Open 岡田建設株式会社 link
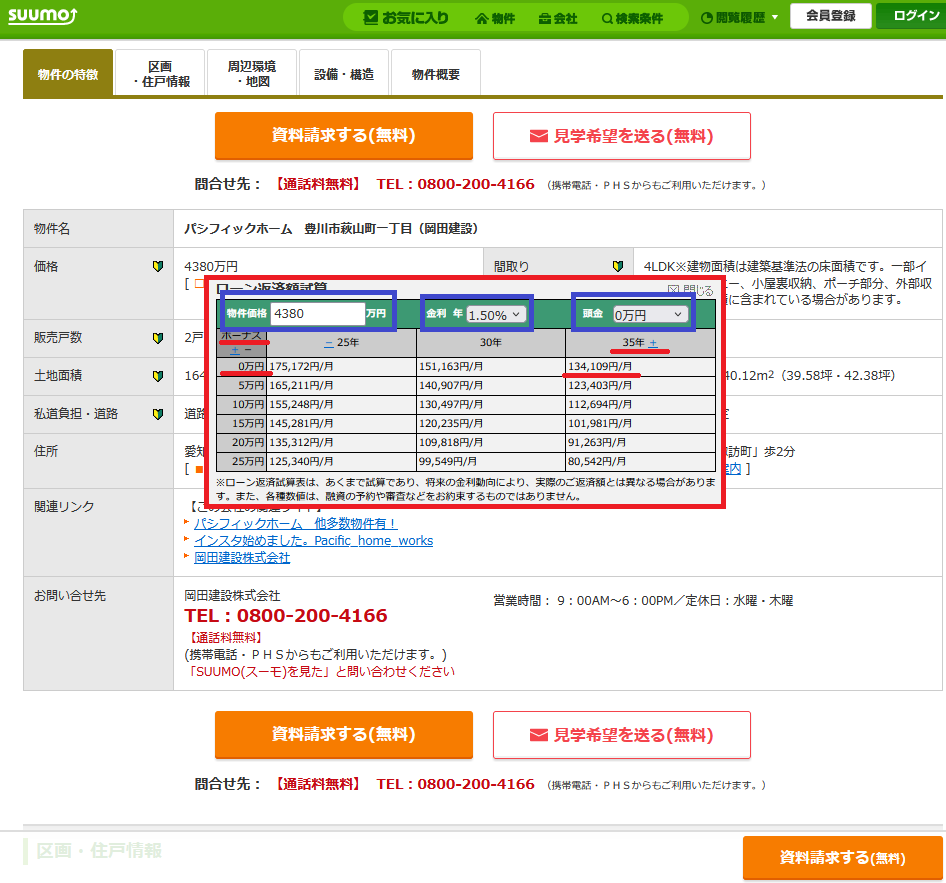This screenshot has width=946, height=883. click(x=242, y=558)
